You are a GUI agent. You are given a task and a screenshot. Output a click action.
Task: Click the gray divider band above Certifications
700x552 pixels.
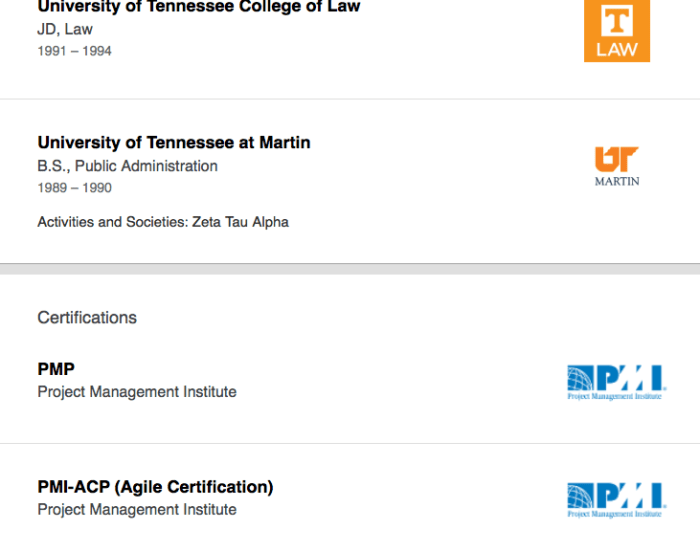pyautogui.click(x=350, y=269)
